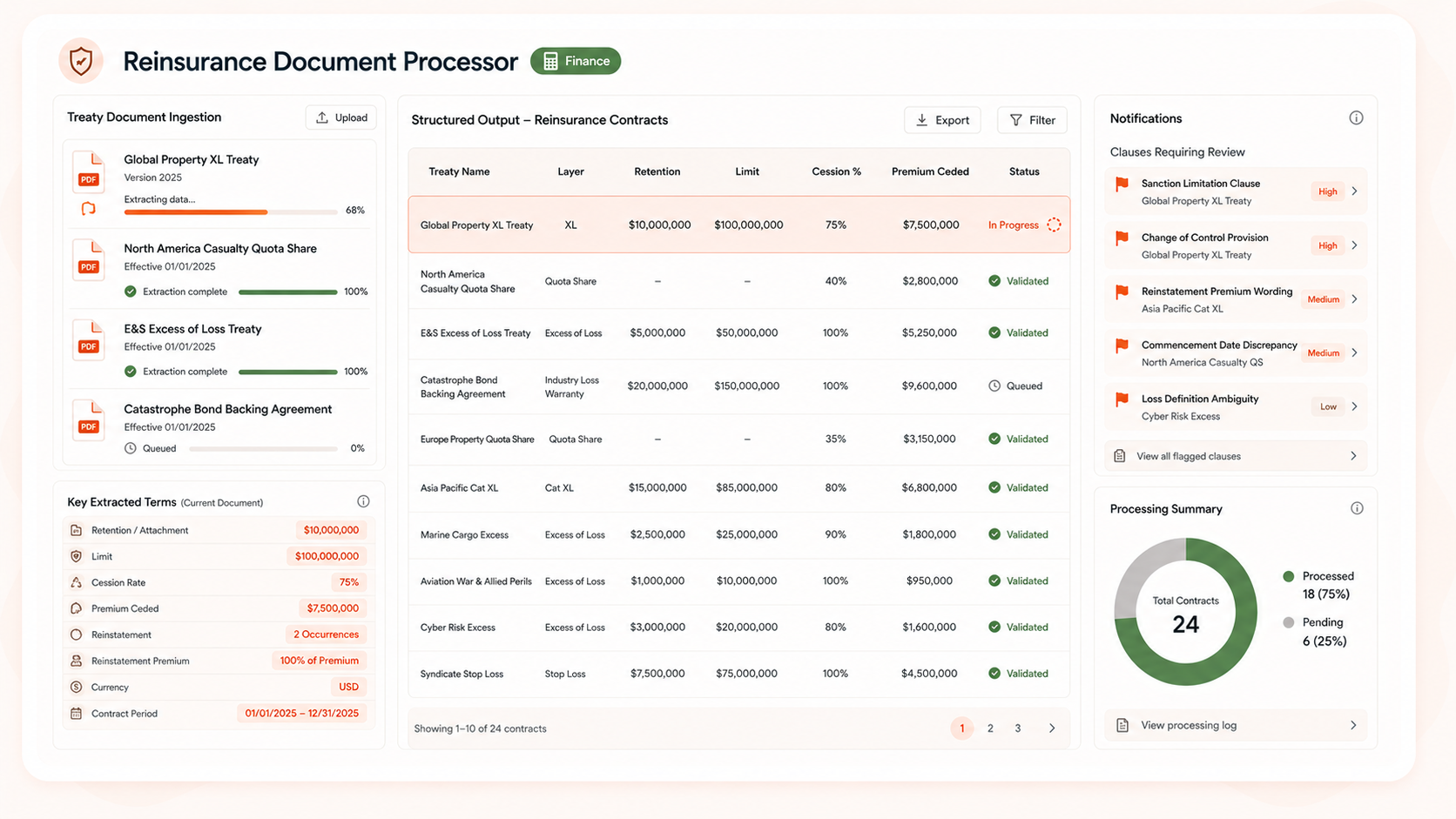Click the shield logo icon
The image size is (1456, 819).
click(81, 61)
